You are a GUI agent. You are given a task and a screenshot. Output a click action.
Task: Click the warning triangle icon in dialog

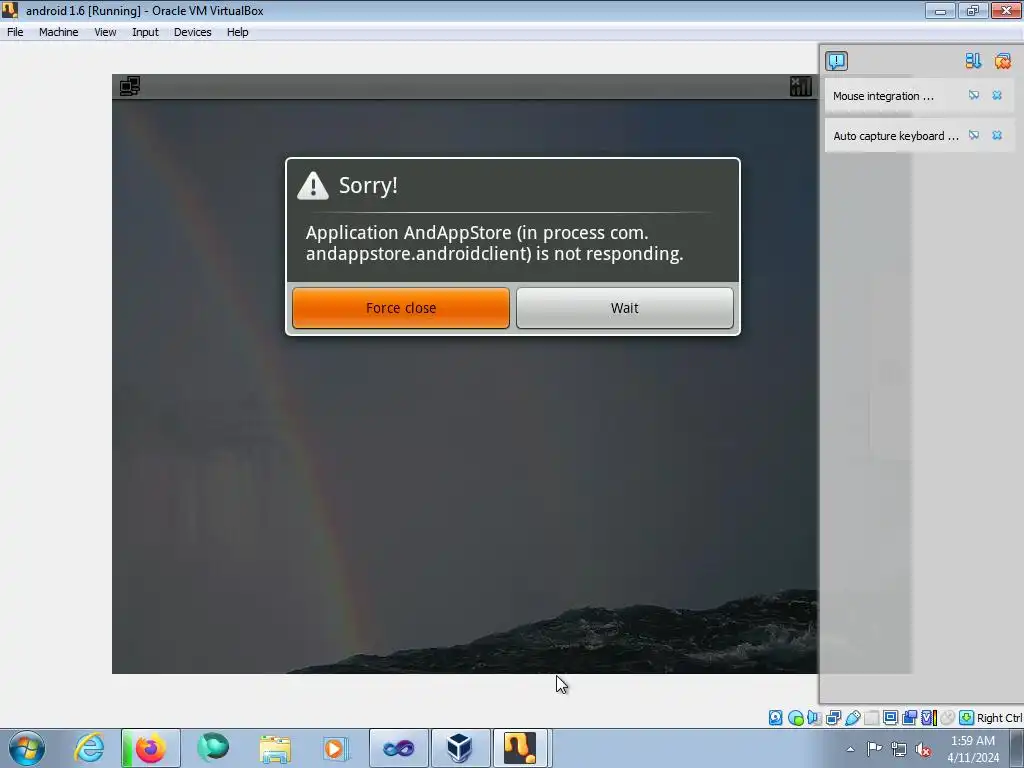tap(313, 185)
